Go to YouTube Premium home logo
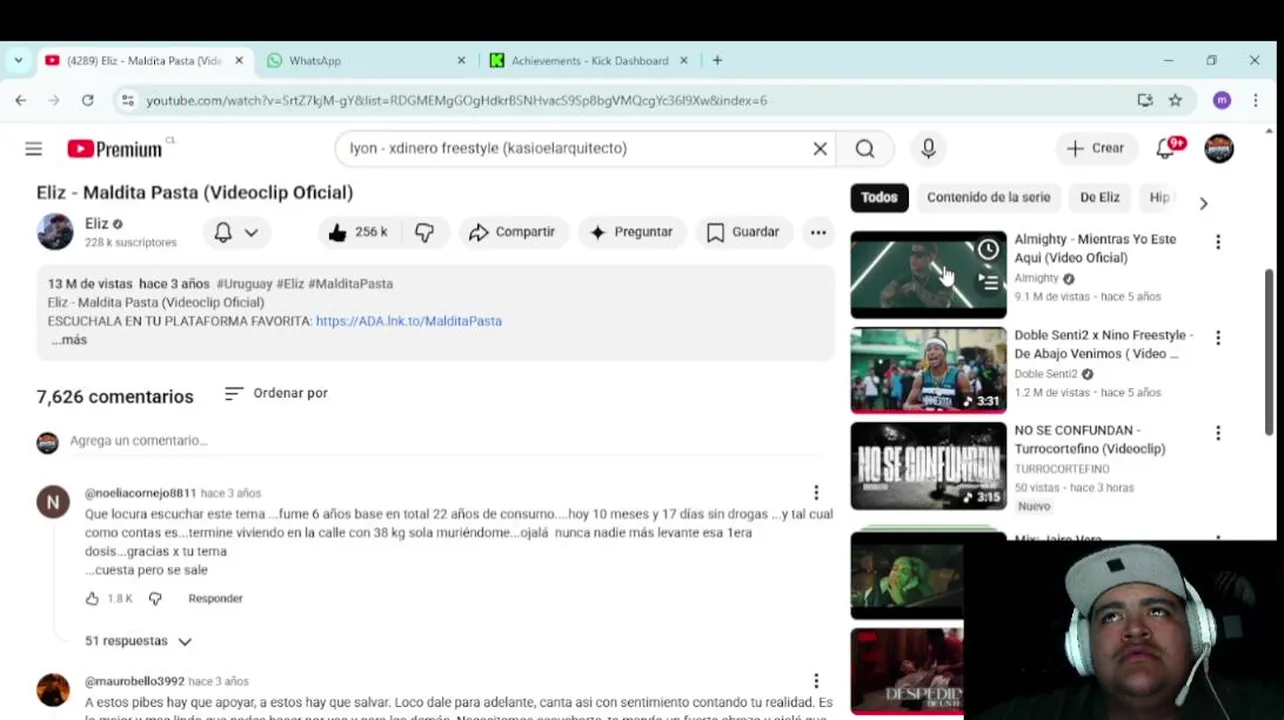Image resolution: width=1284 pixels, height=720 pixels. pos(115,149)
